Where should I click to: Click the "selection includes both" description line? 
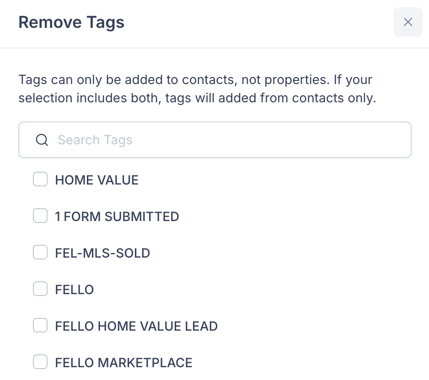(x=197, y=98)
